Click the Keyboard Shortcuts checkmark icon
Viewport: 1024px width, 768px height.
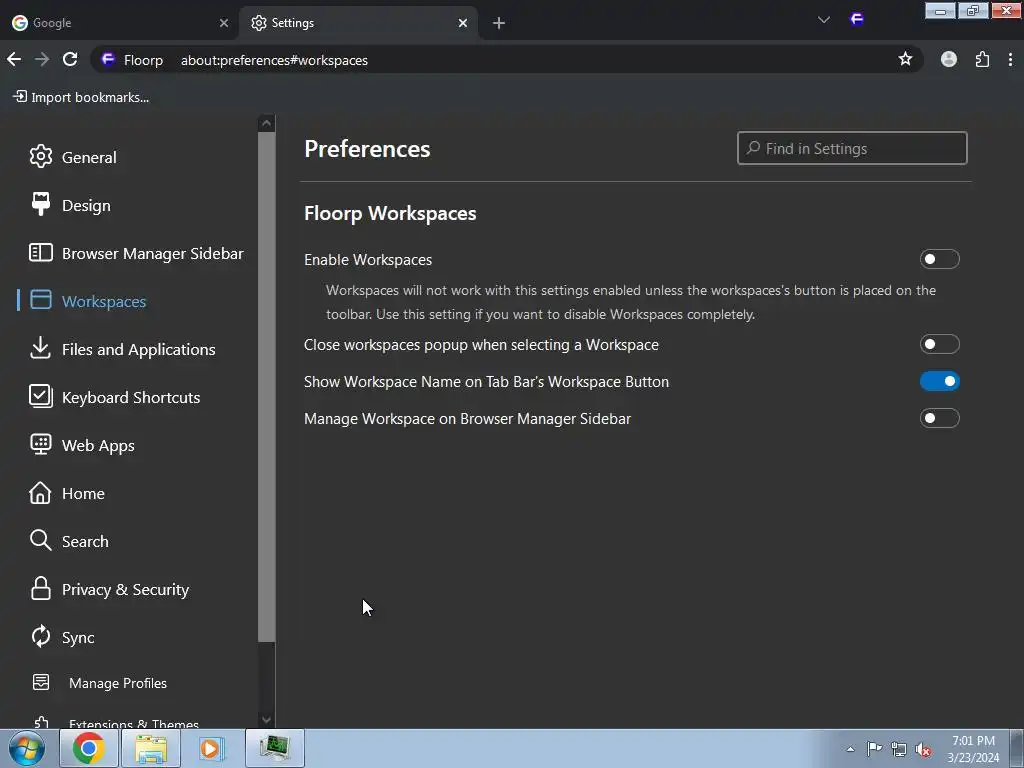point(40,396)
